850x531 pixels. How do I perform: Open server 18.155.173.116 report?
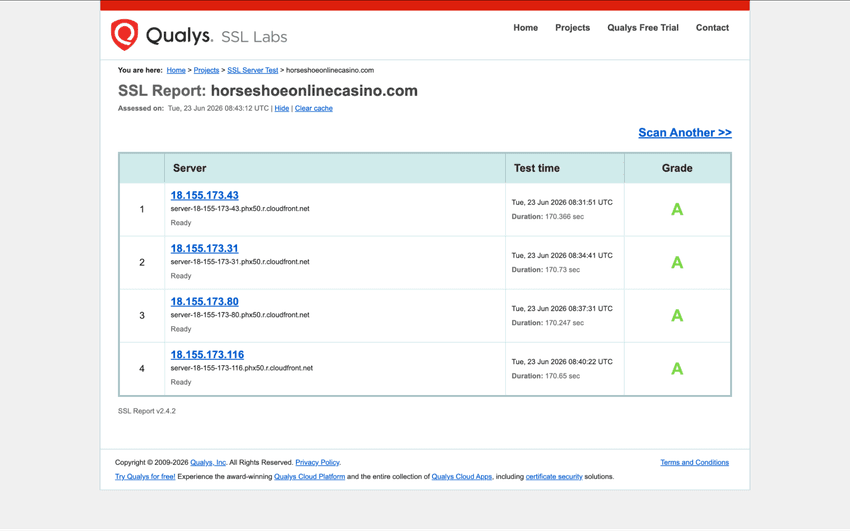point(207,355)
